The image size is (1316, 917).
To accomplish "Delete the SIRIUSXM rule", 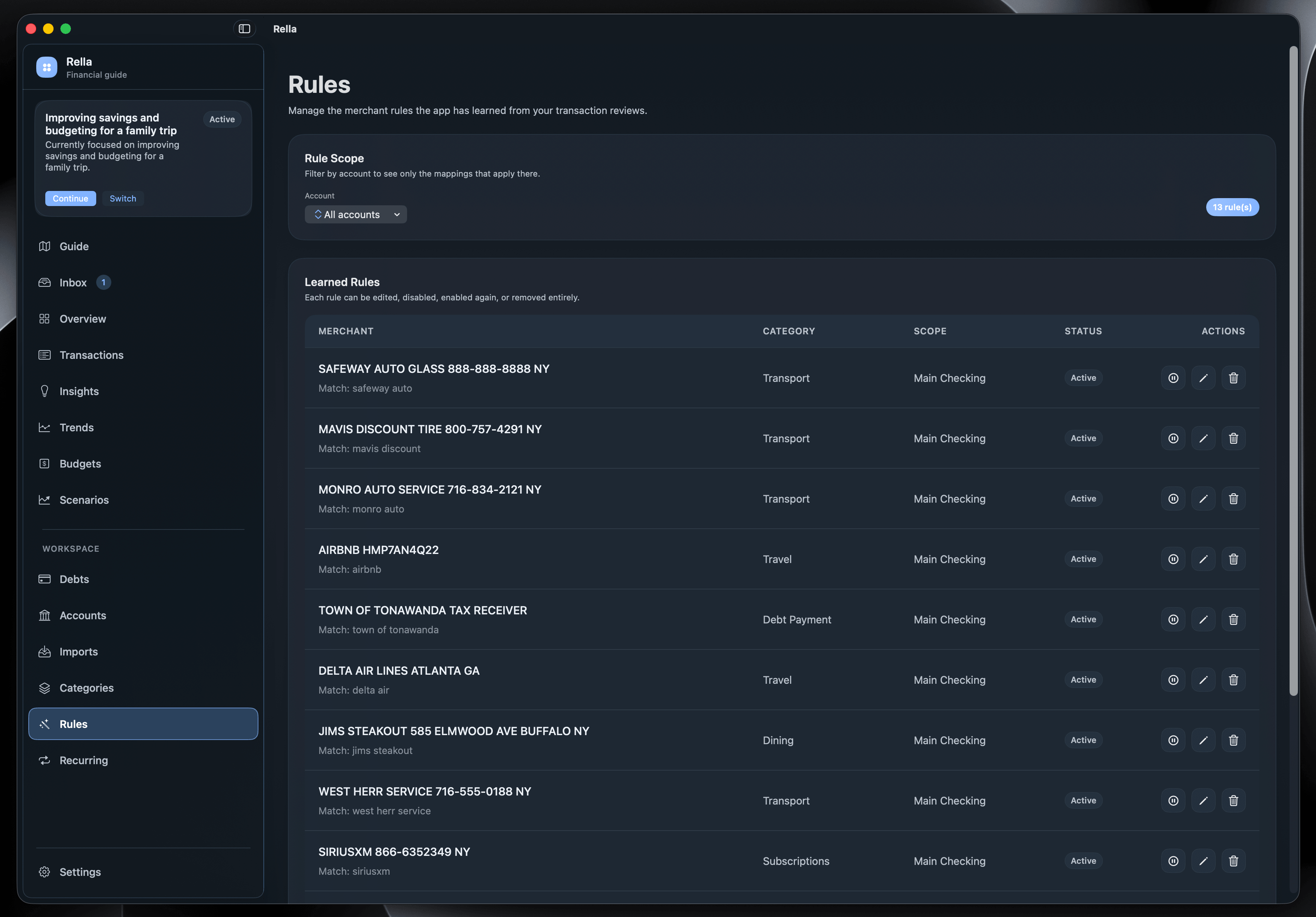I will (x=1233, y=861).
